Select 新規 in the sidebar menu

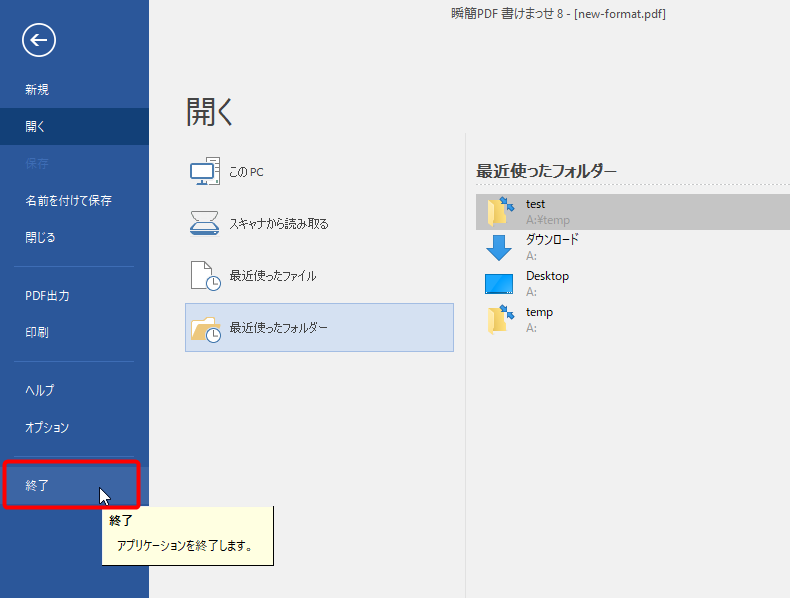point(75,90)
